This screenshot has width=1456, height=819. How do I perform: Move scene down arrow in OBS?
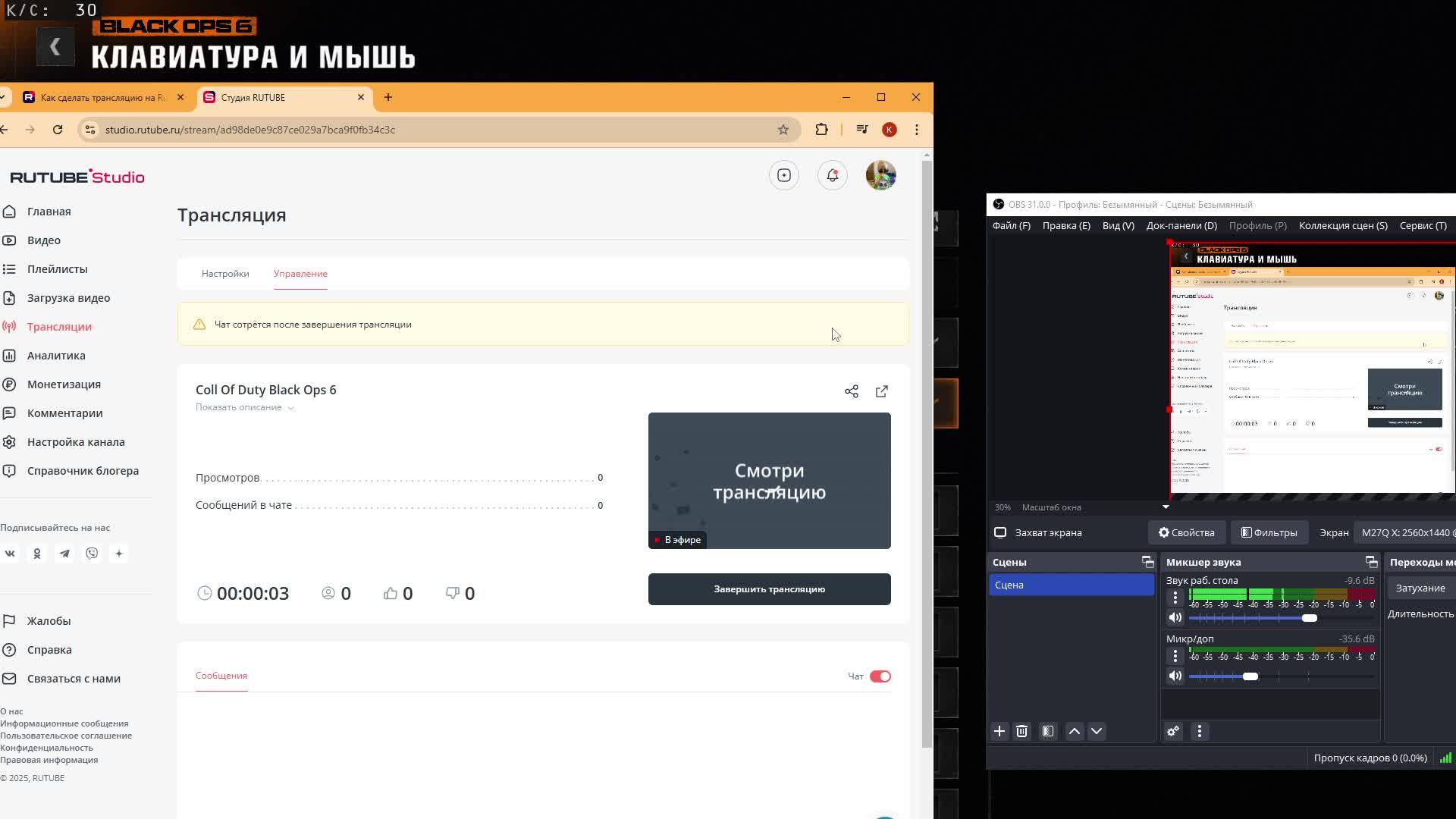point(1097,731)
